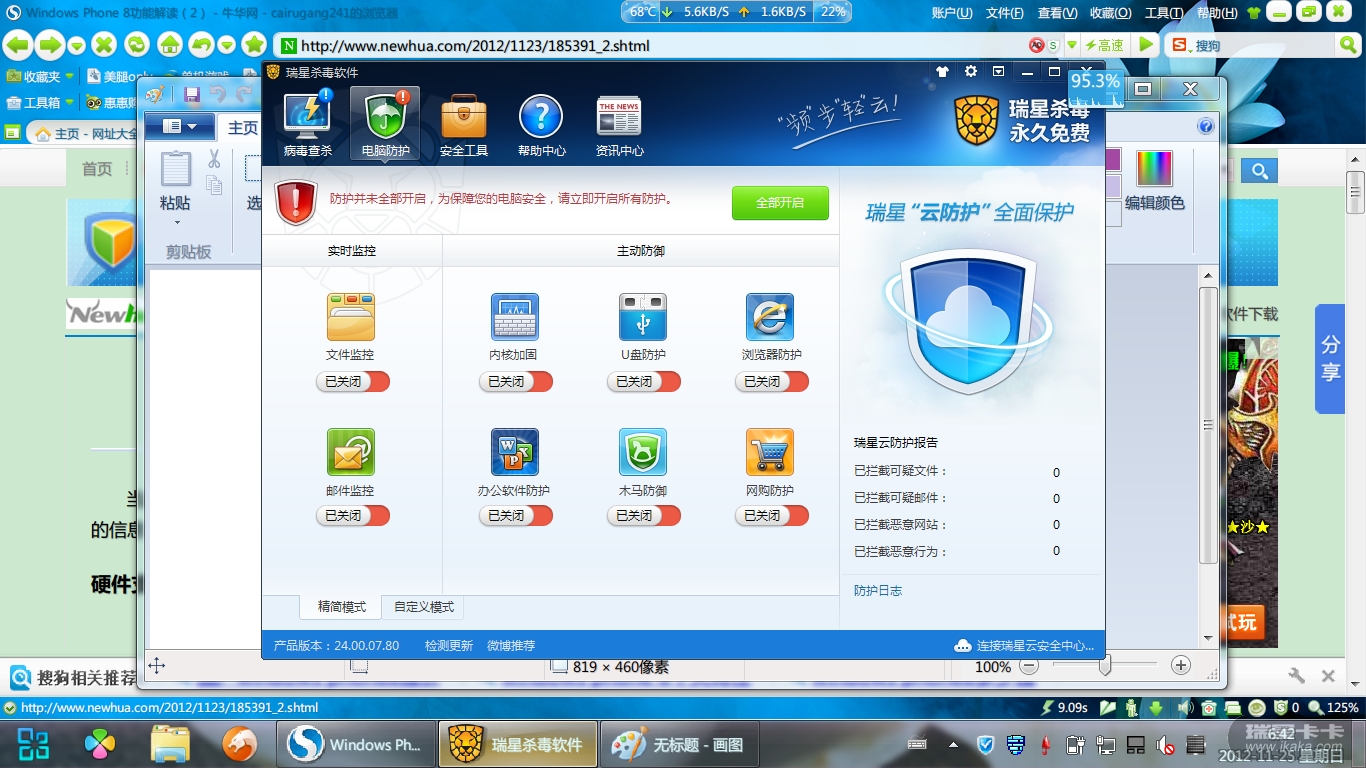Screen dimensions: 1366x768
Task: Turn on the U盘防护 switch
Action: pos(643,381)
